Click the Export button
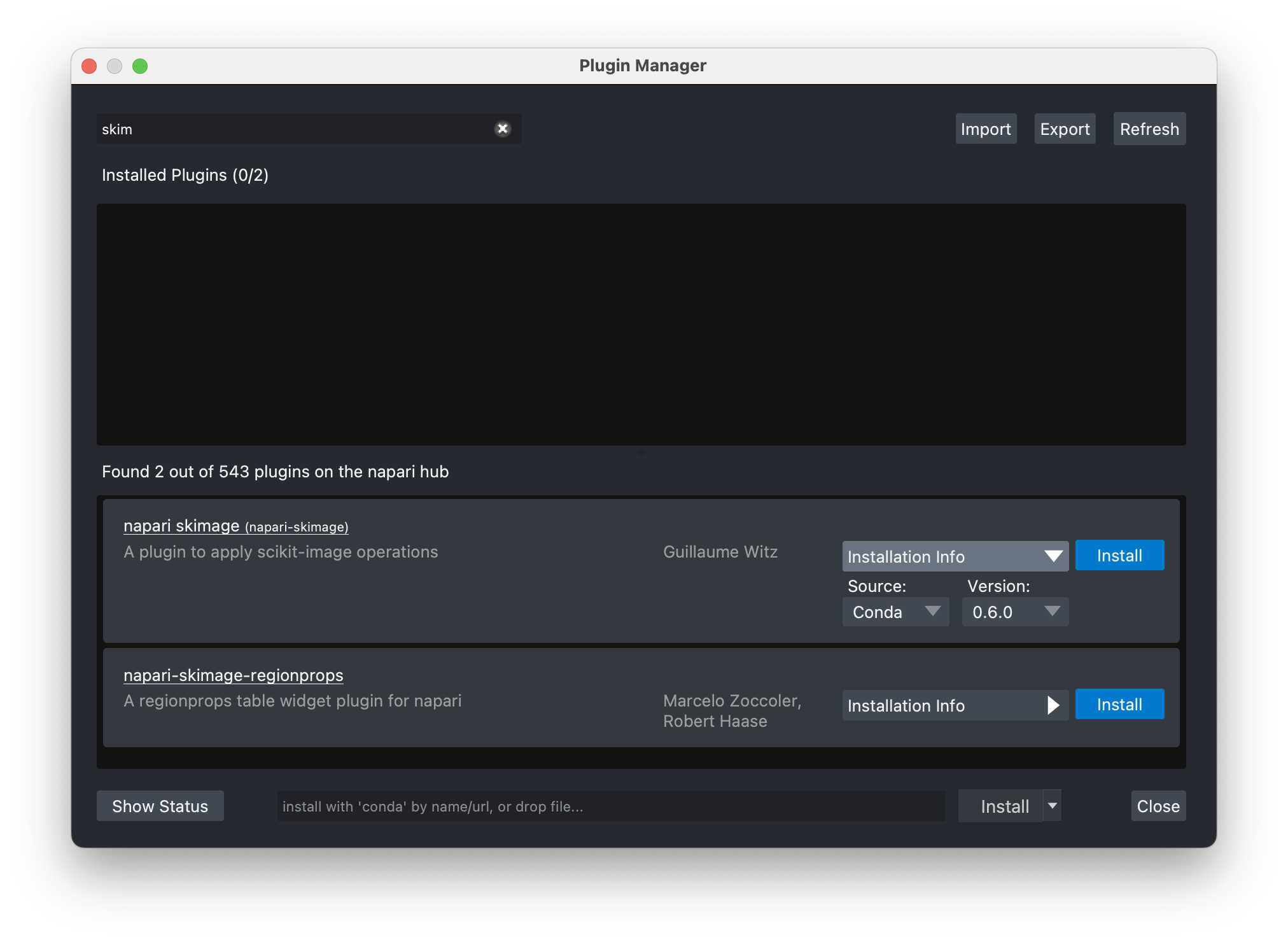This screenshot has height=942, width=1288. pyautogui.click(x=1064, y=129)
